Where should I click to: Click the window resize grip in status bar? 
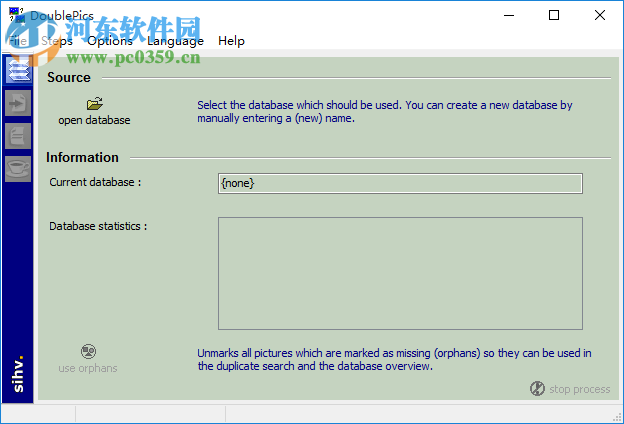point(617,417)
